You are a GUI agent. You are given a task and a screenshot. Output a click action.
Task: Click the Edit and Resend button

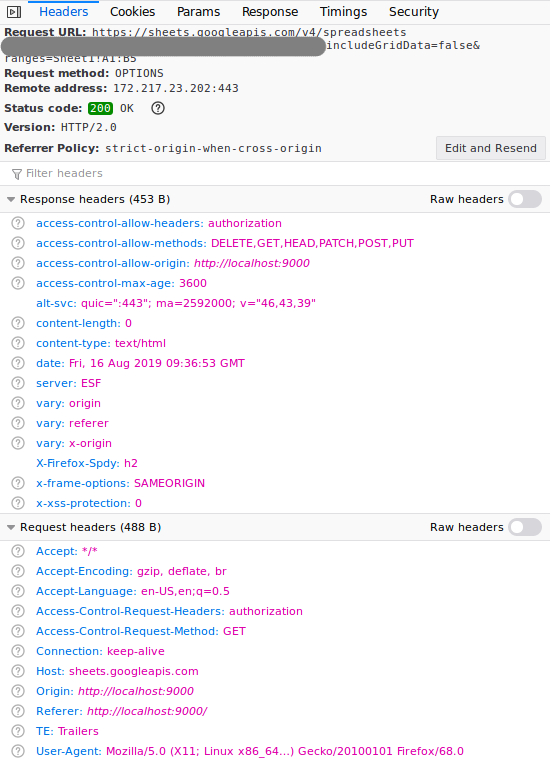tap(491, 148)
